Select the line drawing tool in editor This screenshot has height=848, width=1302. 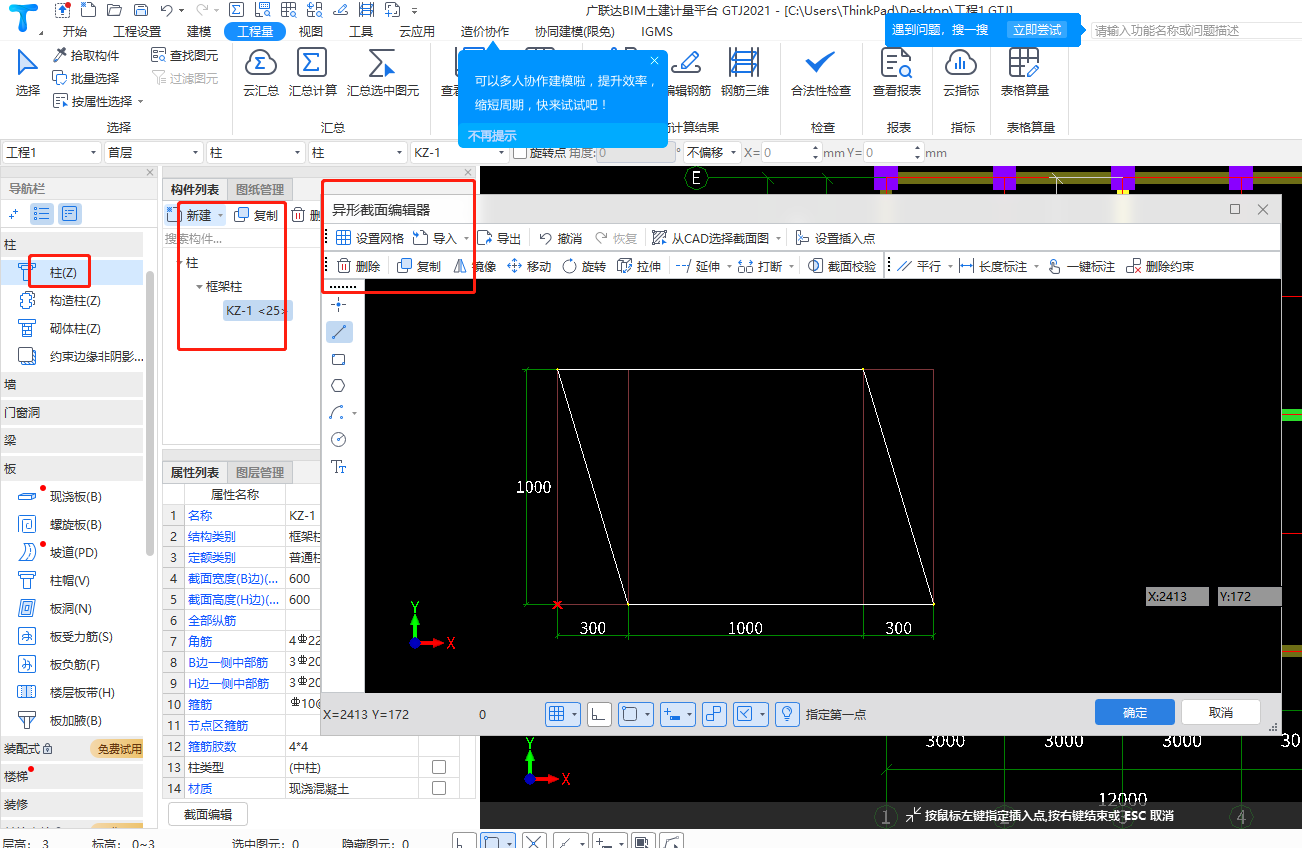click(x=339, y=332)
